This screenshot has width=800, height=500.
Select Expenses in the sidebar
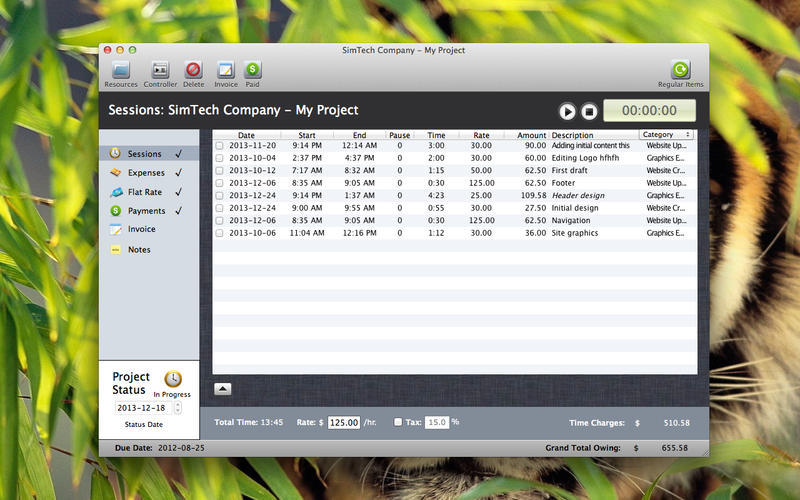tap(146, 173)
